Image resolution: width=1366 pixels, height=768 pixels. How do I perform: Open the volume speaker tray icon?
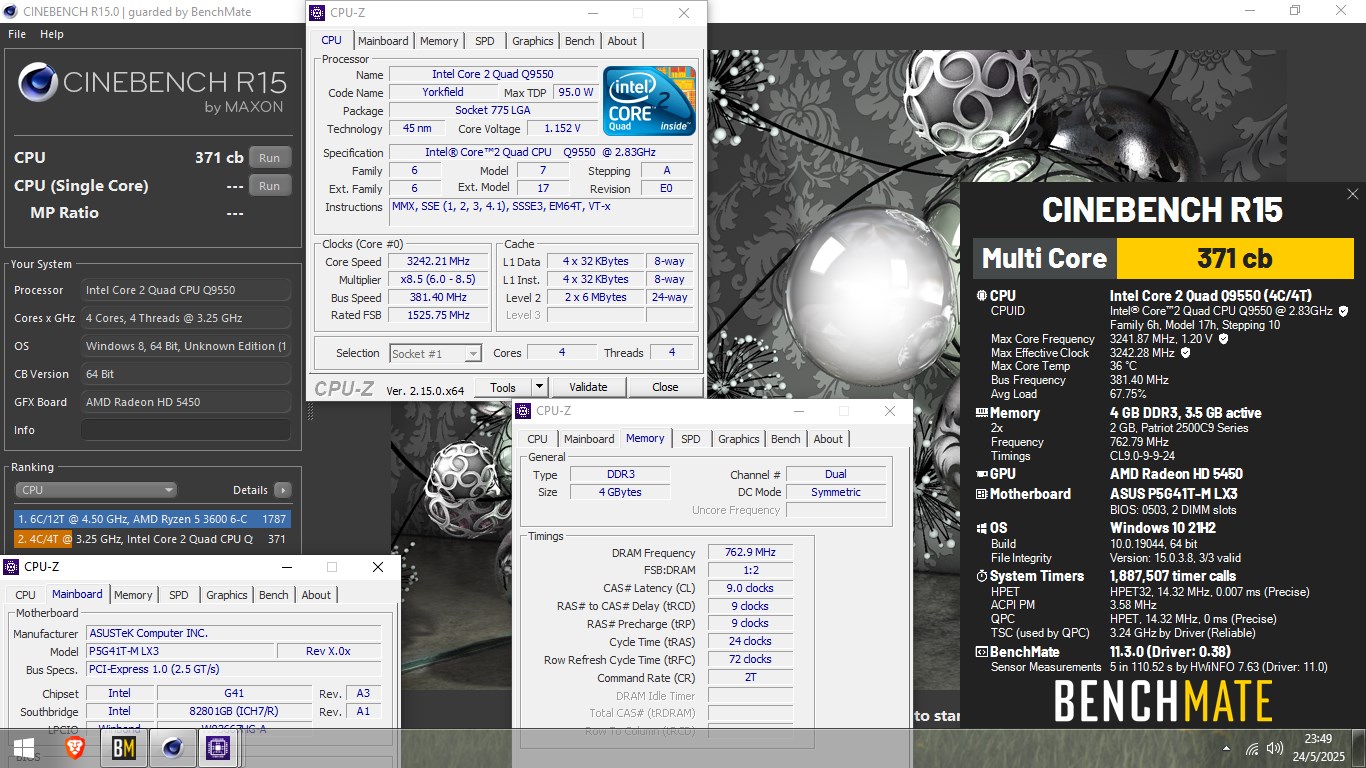click(x=1275, y=749)
